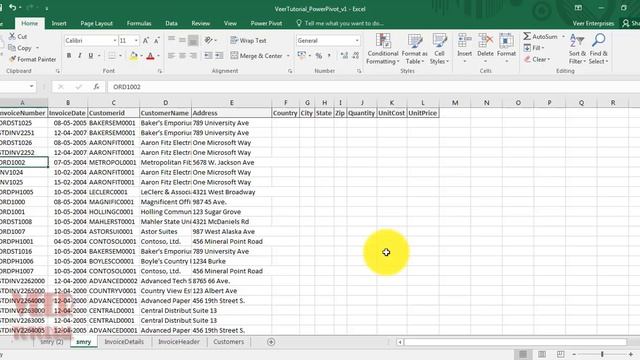The image size is (640, 360).
Task: Toggle Merge & Center
Action: point(256,56)
